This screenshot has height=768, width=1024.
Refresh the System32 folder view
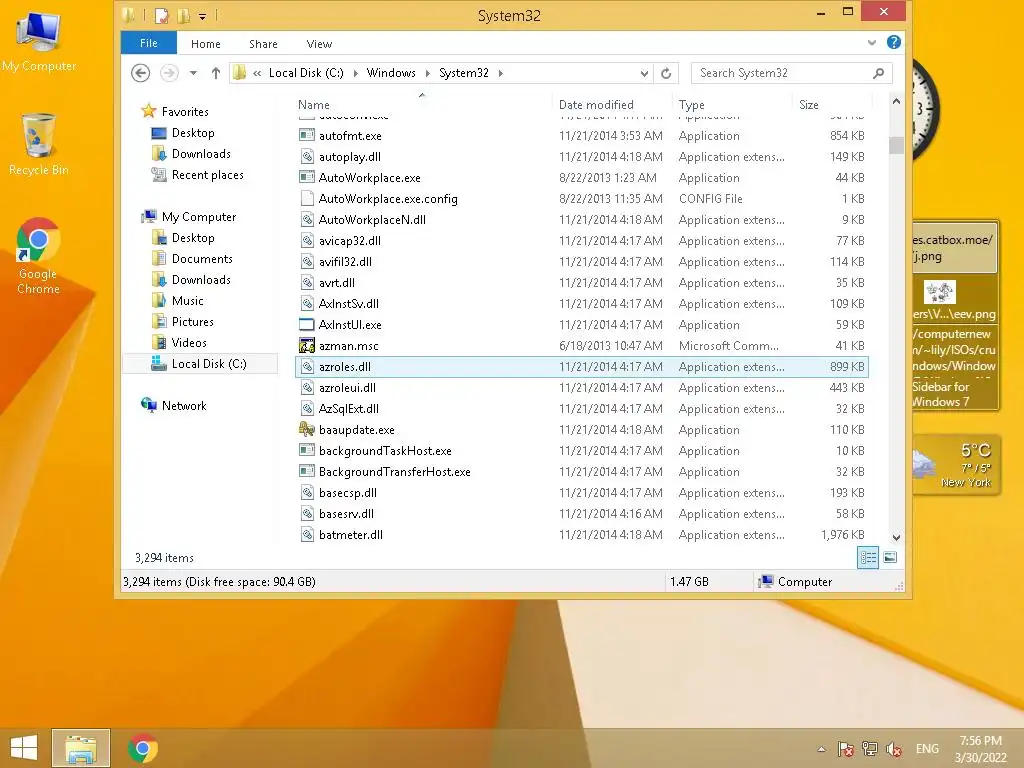click(x=666, y=73)
